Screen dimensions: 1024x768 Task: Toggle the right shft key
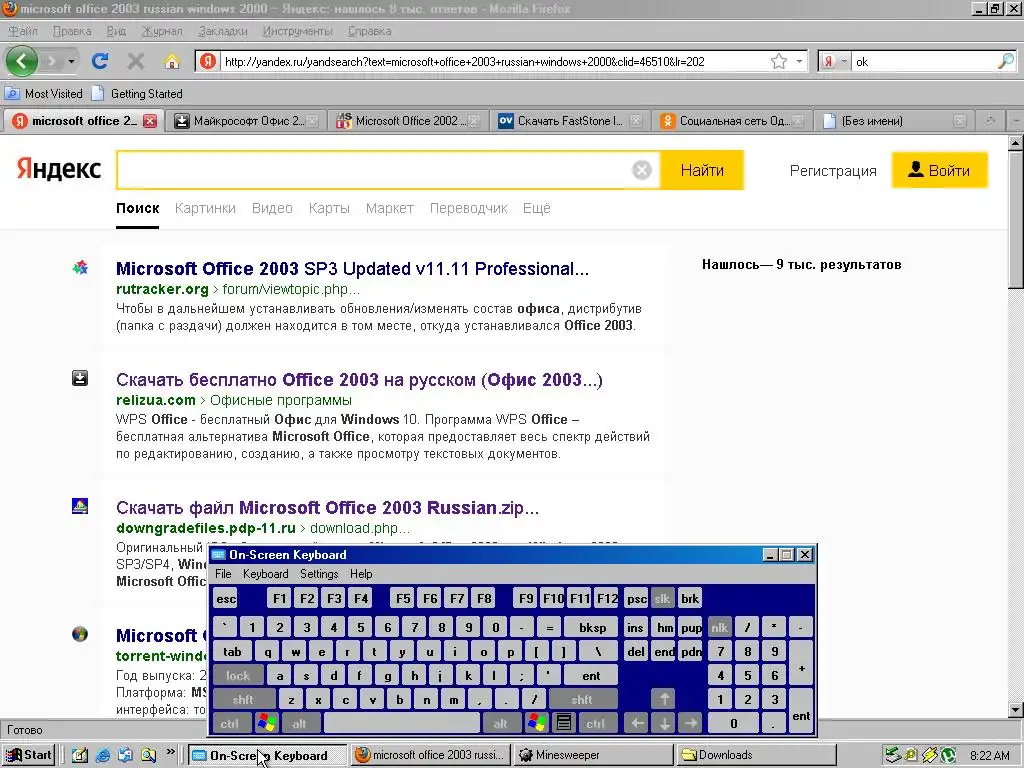582,699
